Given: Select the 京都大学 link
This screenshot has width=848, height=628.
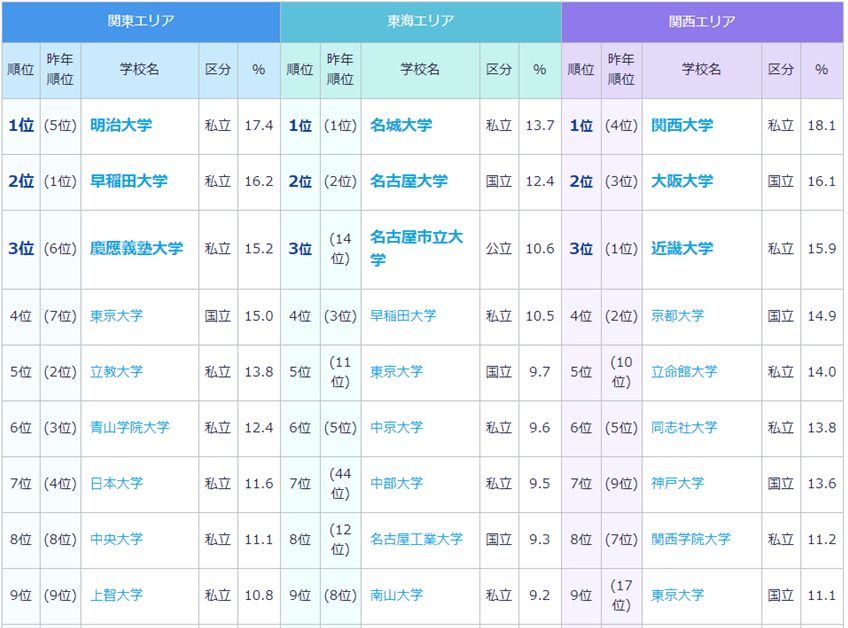Looking at the screenshot, I should point(678,316).
